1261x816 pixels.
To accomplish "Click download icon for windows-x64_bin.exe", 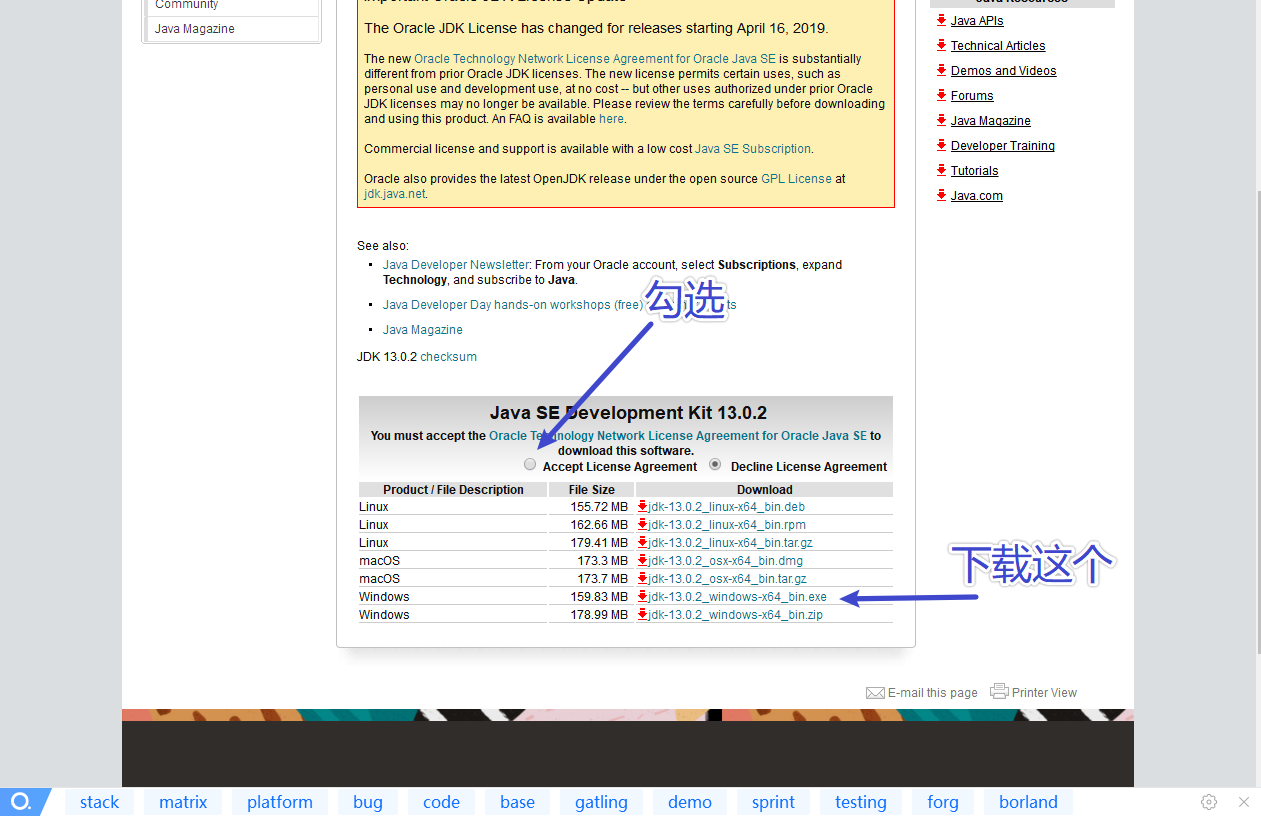I will (642, 596).
